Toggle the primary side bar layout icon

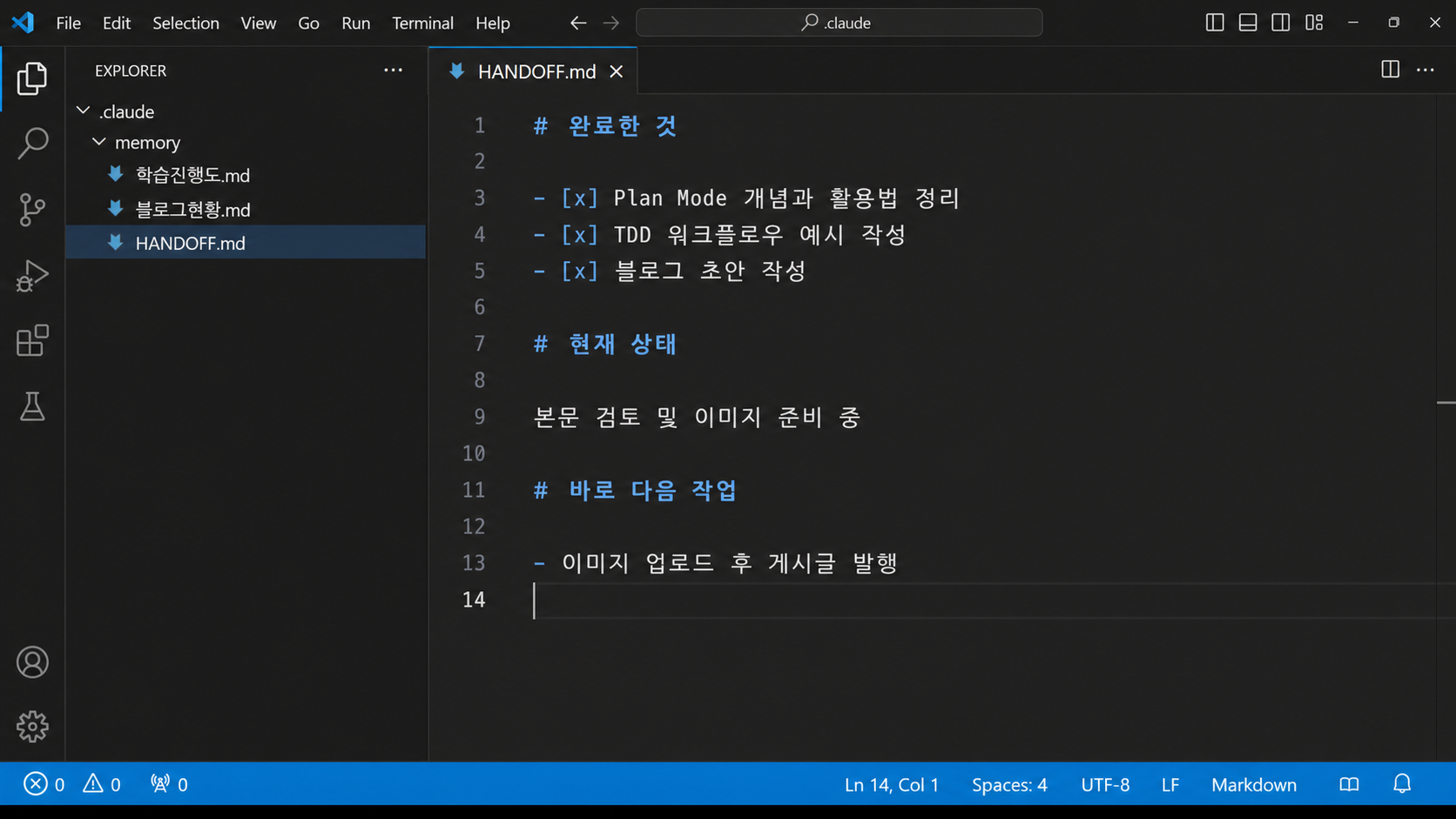[x=1215, y=23]
